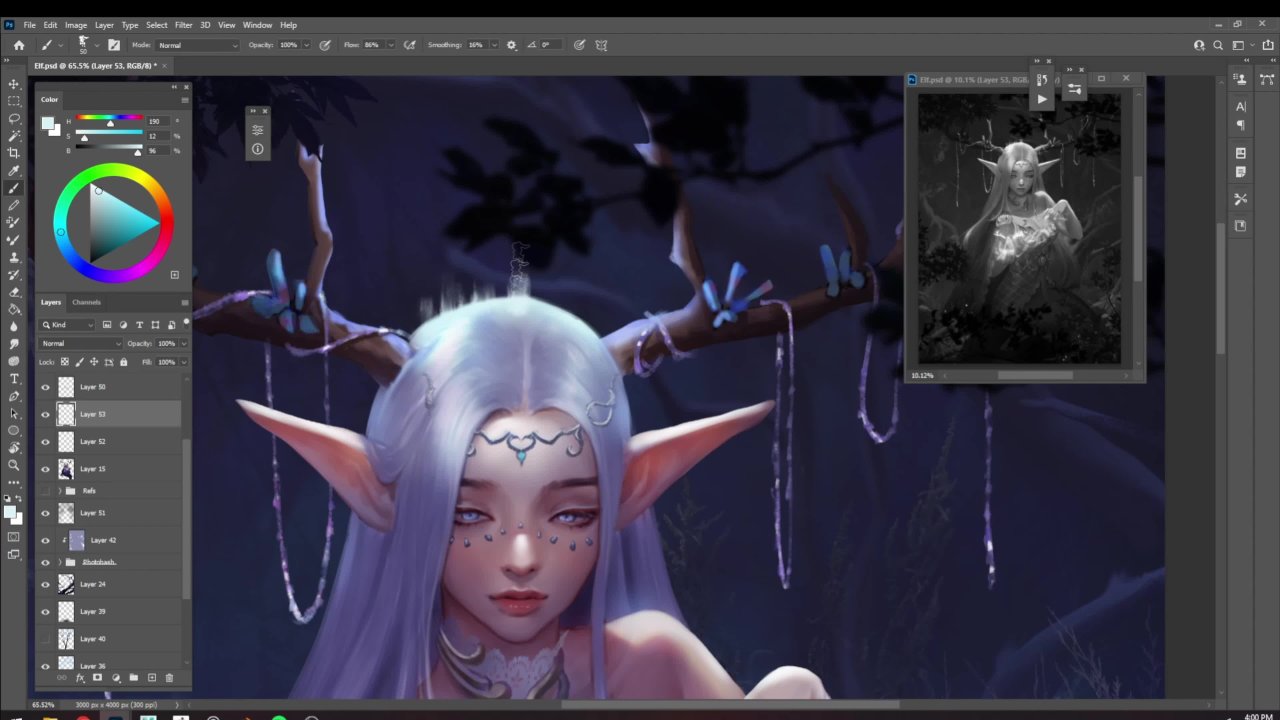Select the Type tool
1280x720 pixels.
14,378
